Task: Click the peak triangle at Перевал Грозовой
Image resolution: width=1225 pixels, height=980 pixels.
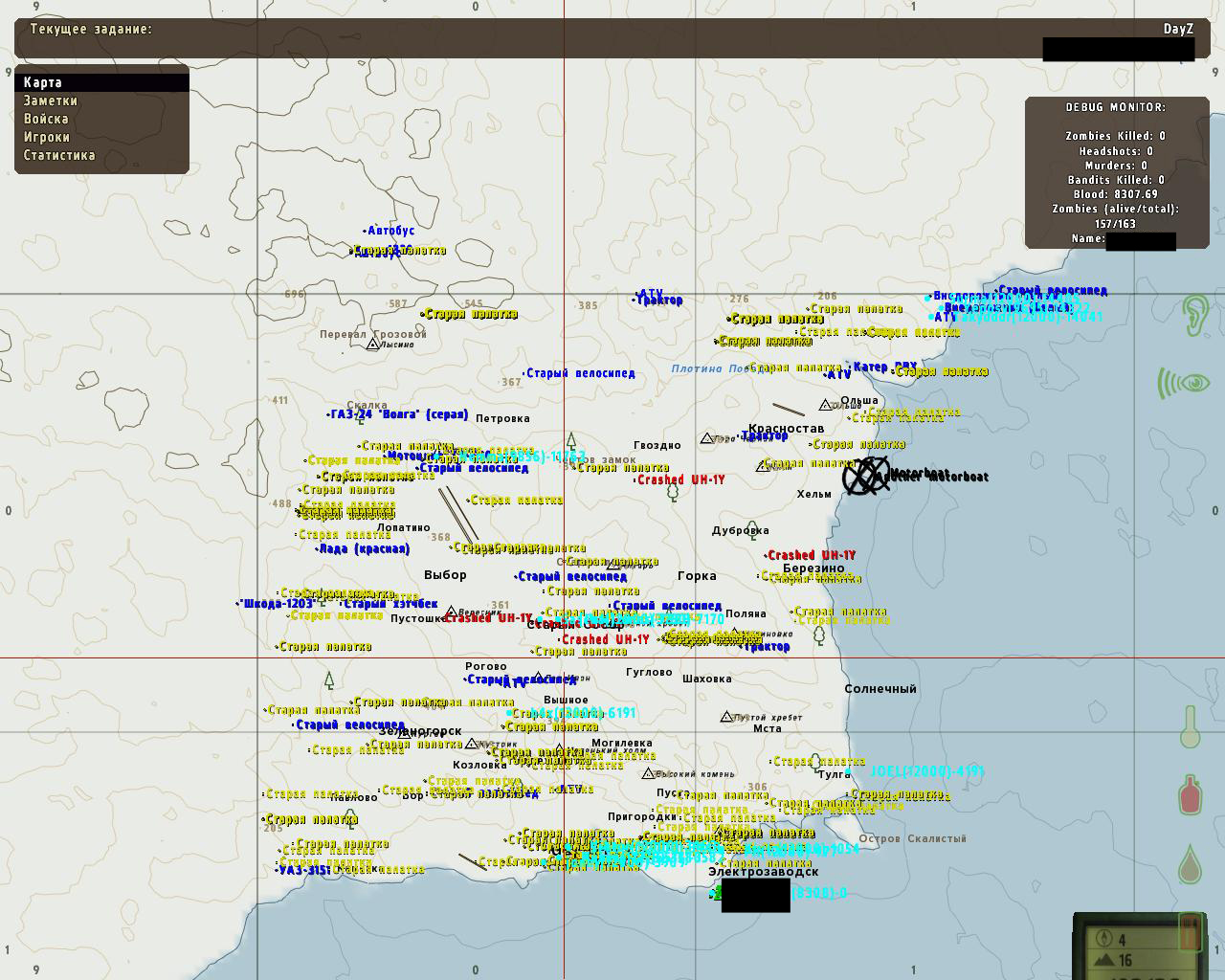Action: tap(372, 344)
